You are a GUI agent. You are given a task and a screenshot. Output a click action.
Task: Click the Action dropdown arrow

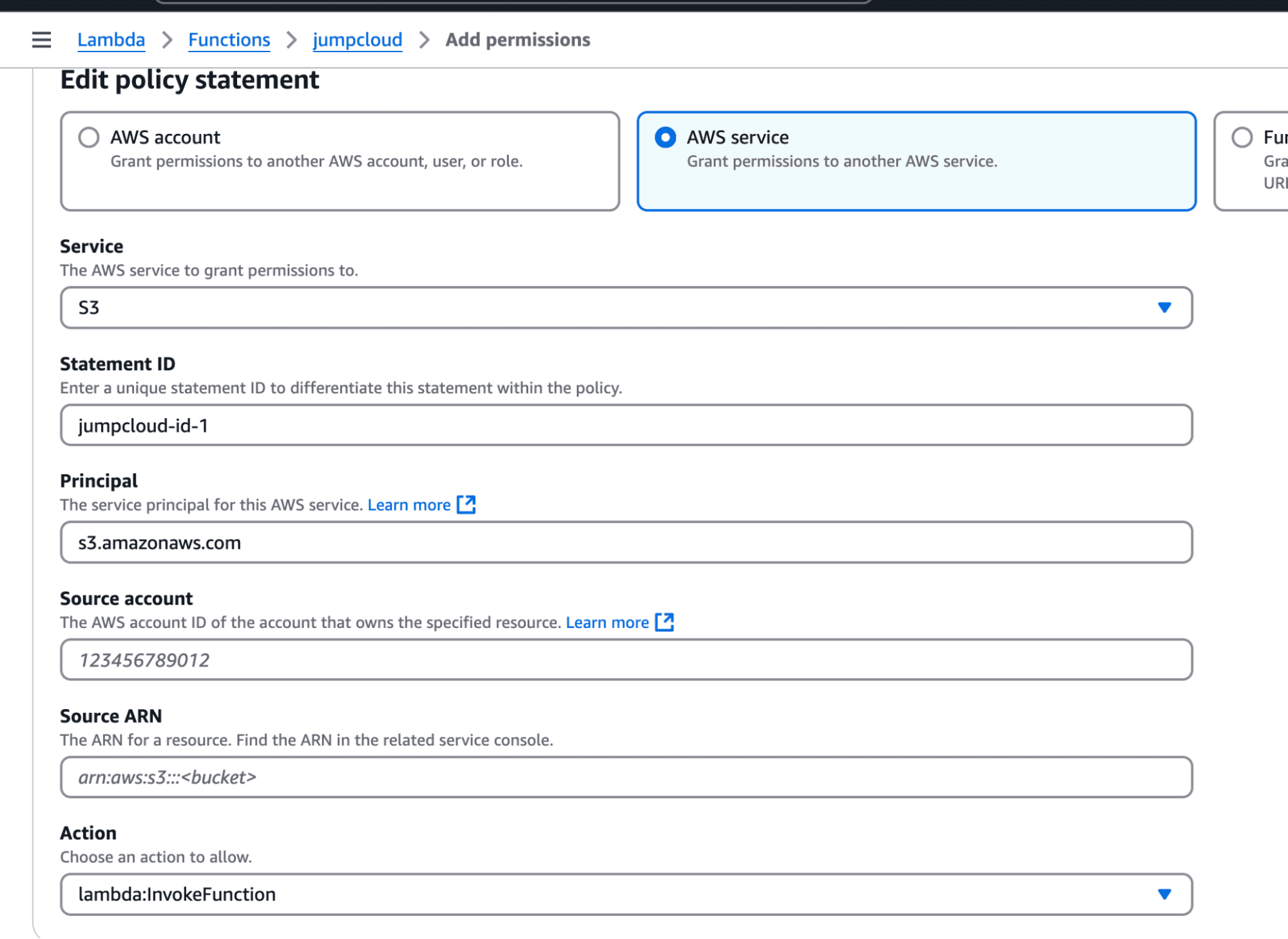(x=1164, y=895)
